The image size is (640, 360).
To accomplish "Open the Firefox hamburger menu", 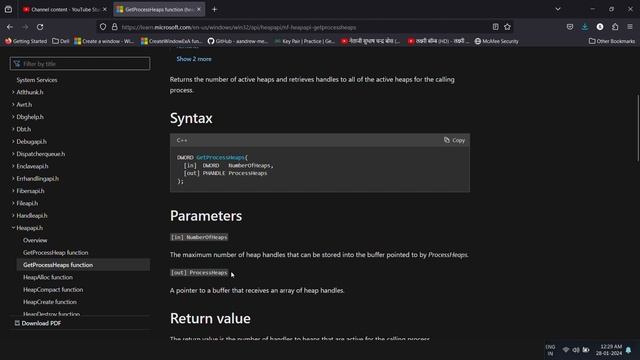I will tap(630, 27).
